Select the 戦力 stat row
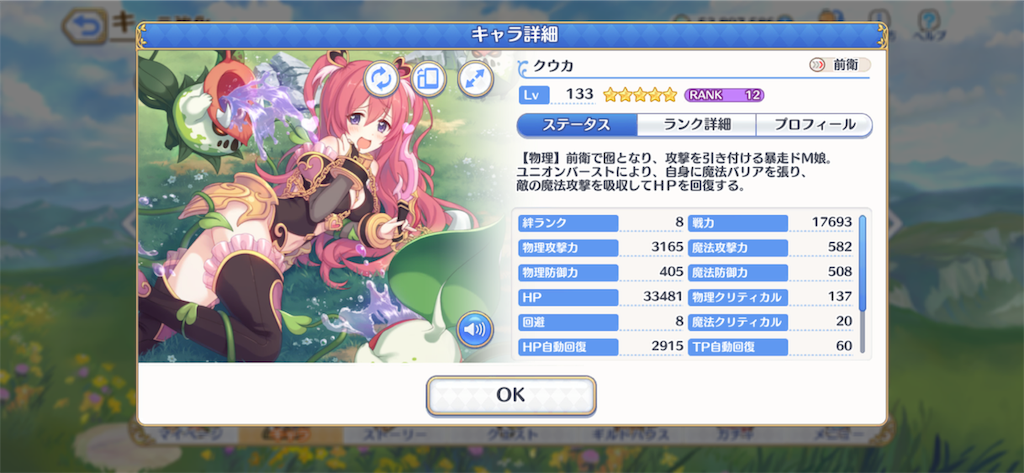This screenshot has width=1024, height=473. (x=771, y=222)
